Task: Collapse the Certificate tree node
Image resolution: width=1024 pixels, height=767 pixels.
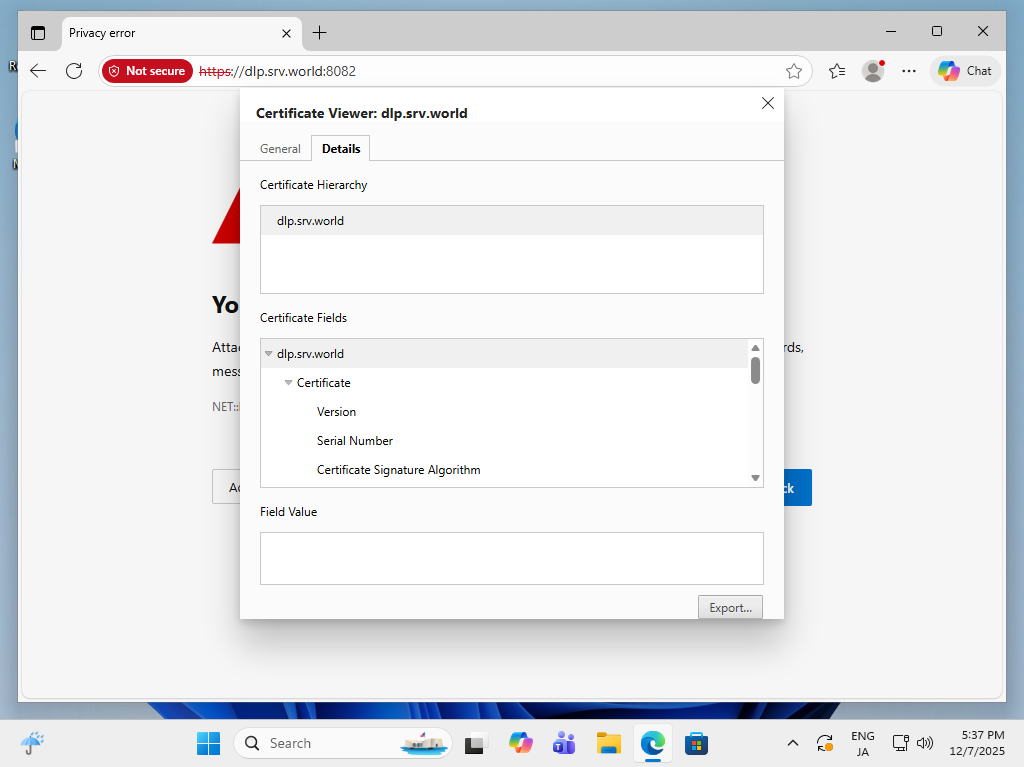Action: (288, 383)
